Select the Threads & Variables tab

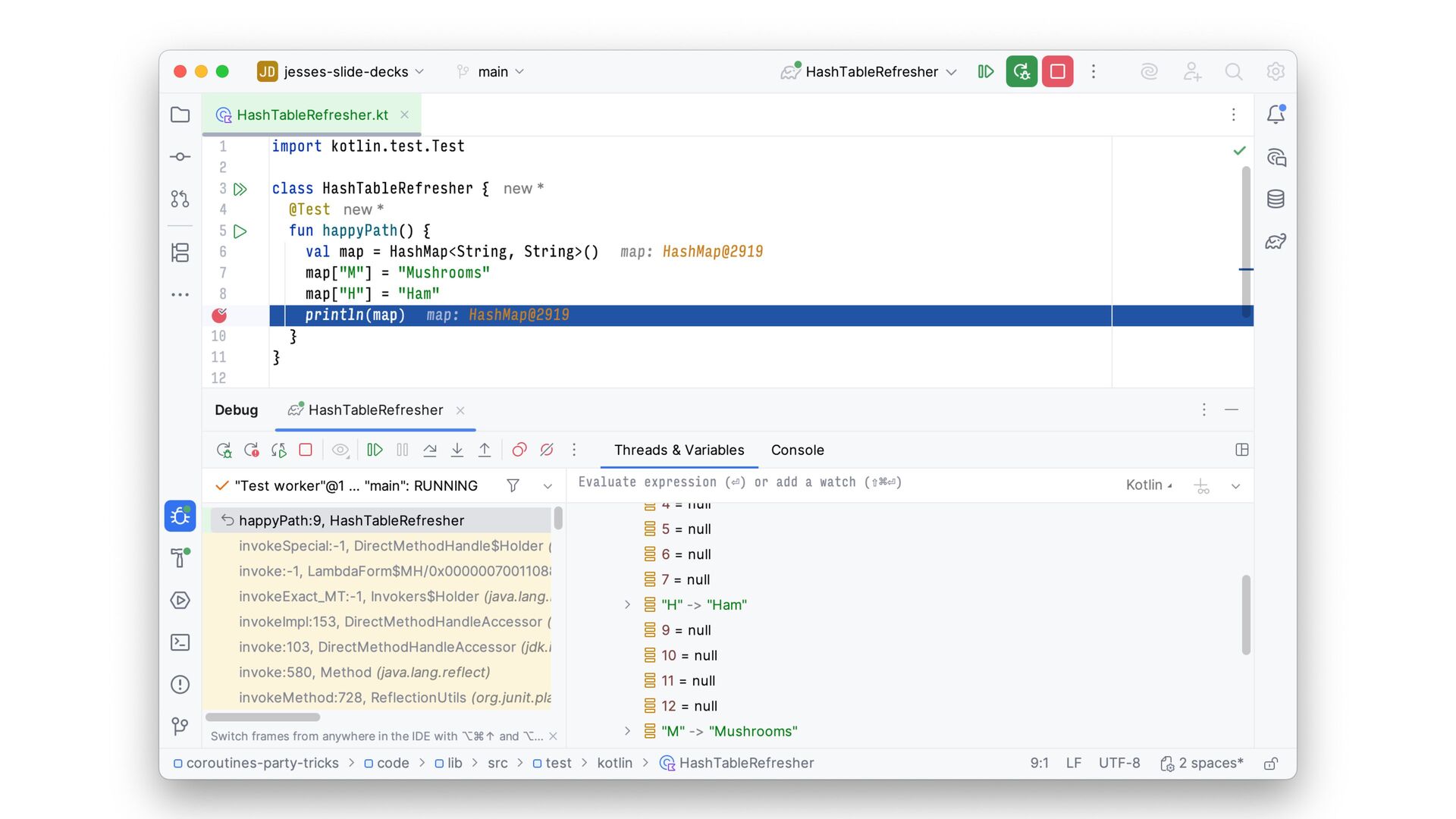pyautogui.click(x=679, y=450)
